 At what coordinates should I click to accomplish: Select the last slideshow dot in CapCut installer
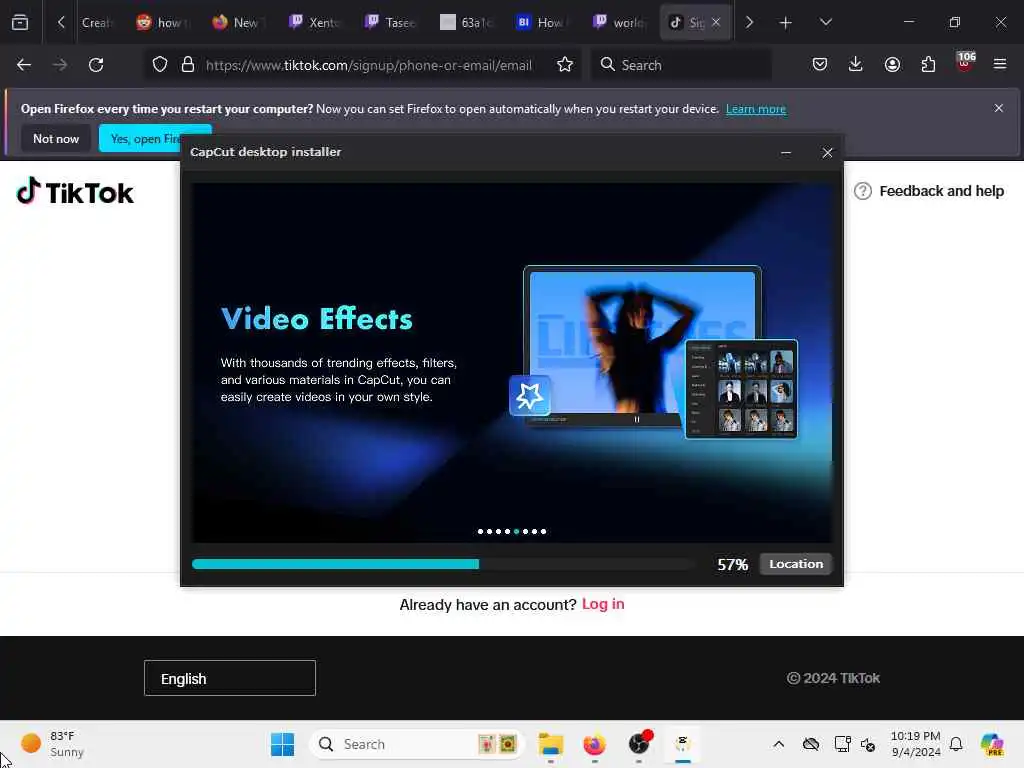coord(543,532)
